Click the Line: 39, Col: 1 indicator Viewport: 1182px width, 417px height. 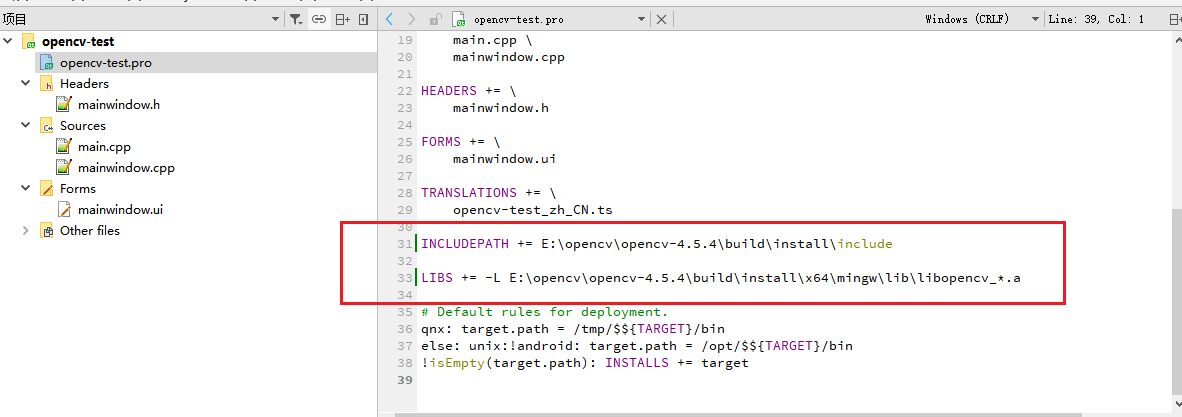pos(1096,19)
